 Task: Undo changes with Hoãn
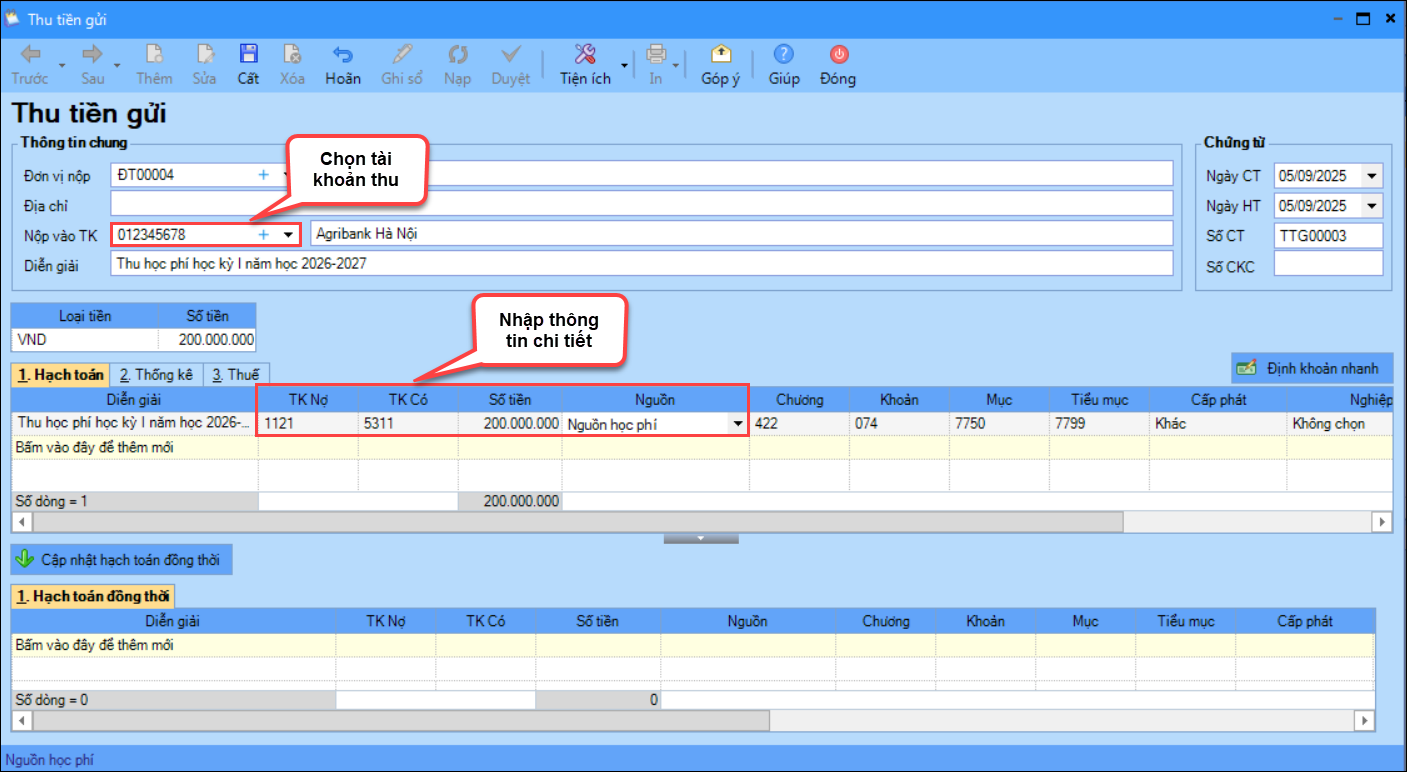pyautogui.click(x=343, y=65)
